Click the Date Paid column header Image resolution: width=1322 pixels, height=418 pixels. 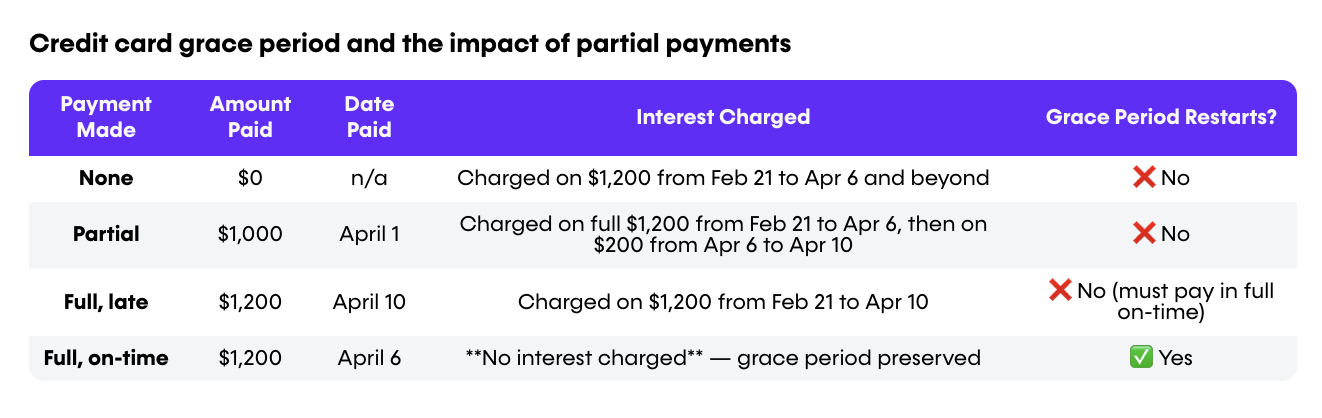369,117
